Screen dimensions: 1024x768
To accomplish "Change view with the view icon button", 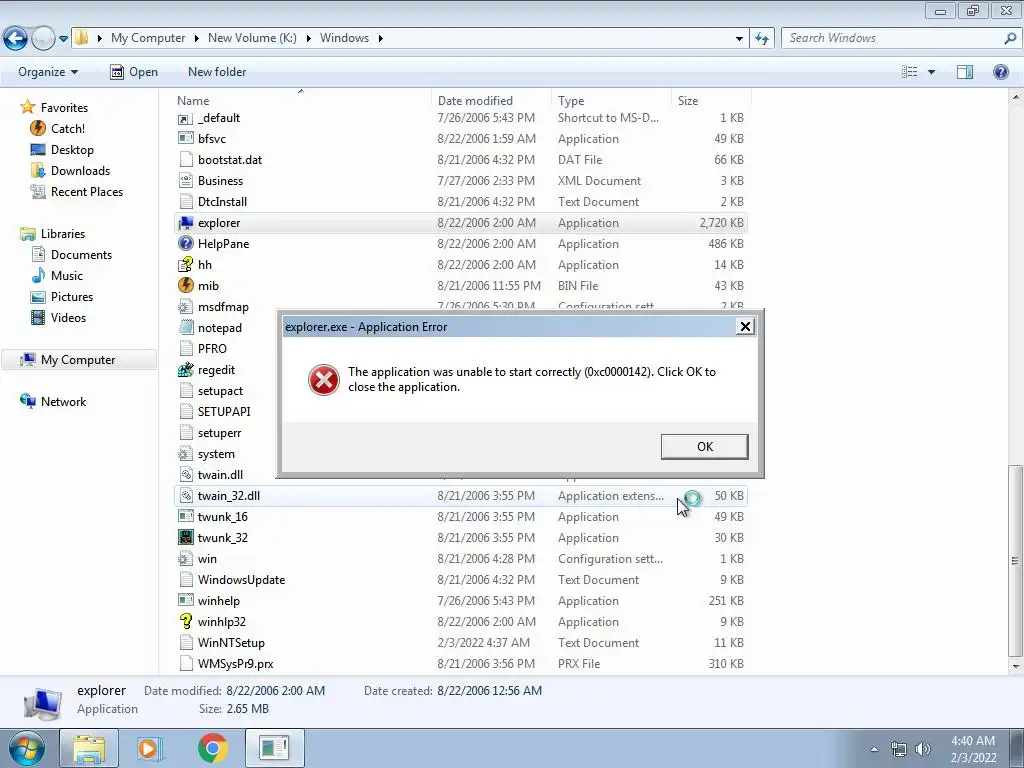I will tap(909, 72).
